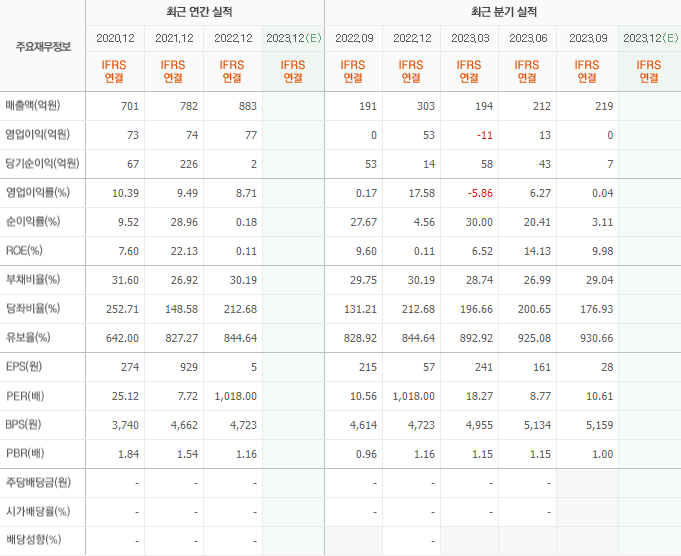The height and width of the screenshot is (556, 681).
Task: Click the 영업이익(억원) row label
Action: (37, 135)
